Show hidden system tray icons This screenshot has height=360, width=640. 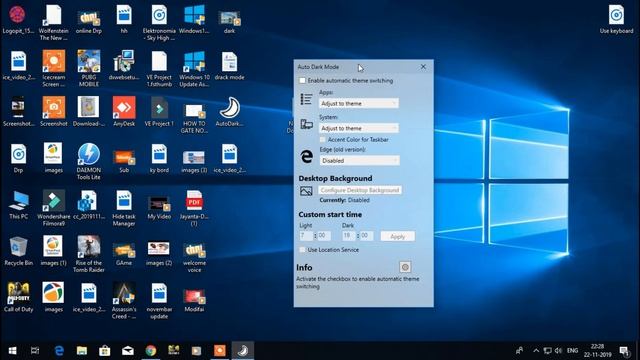coord(536,351)
